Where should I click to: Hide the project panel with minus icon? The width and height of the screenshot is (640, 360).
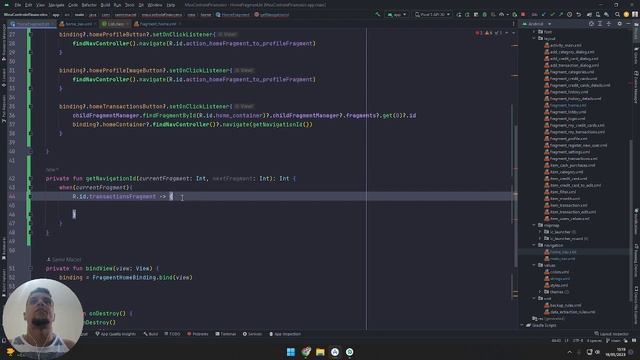click(628, 24)
